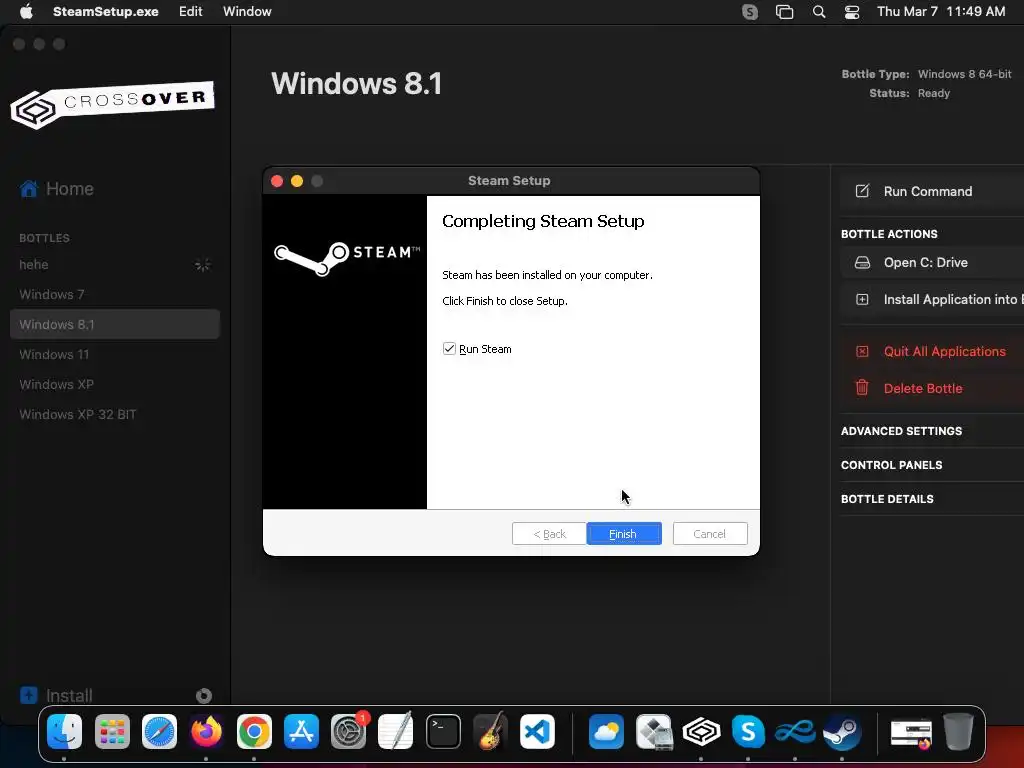This screenshot has height=768, width=1024.
Task: Select the Windows 8.1 bottle
Action: coord(115,325)
